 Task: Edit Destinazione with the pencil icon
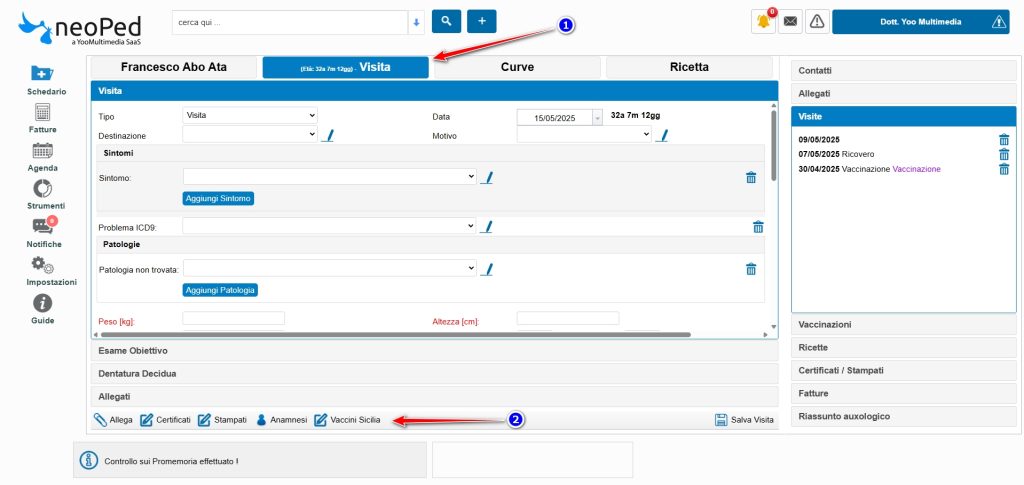pyautogui.click(x=327, y=135)
